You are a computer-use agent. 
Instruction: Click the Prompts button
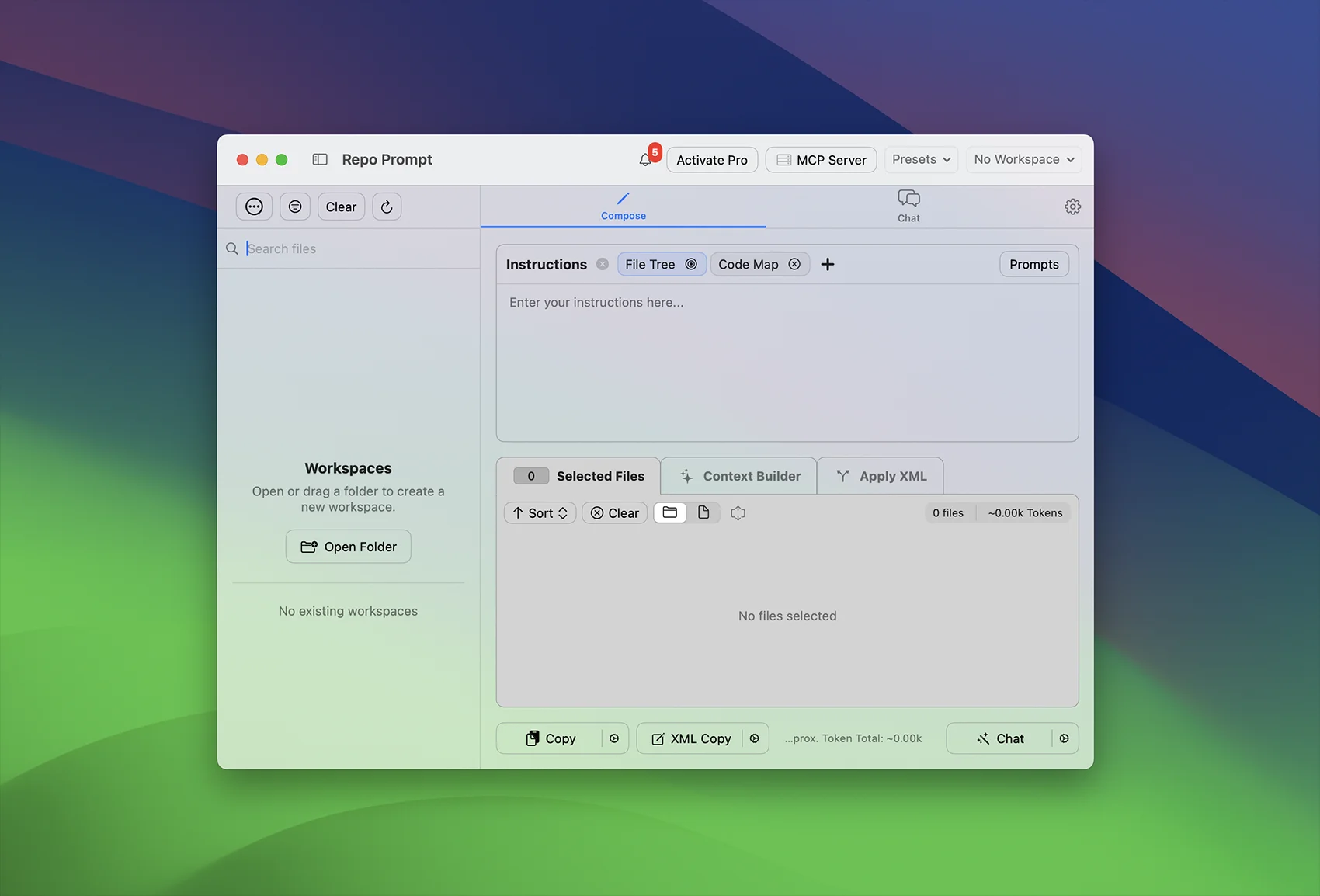pos(1034,264)
